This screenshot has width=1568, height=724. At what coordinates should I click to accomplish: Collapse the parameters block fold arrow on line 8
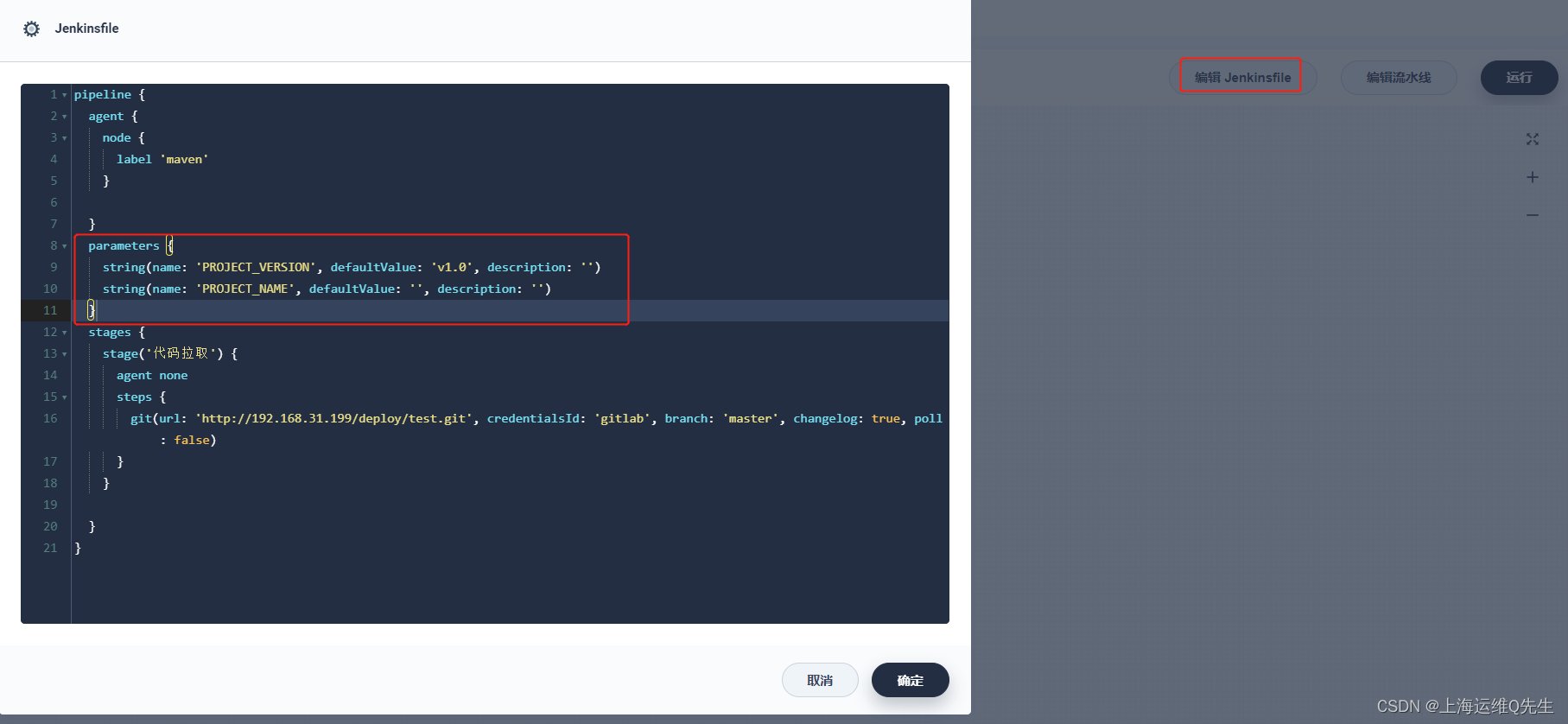point(65,246)
